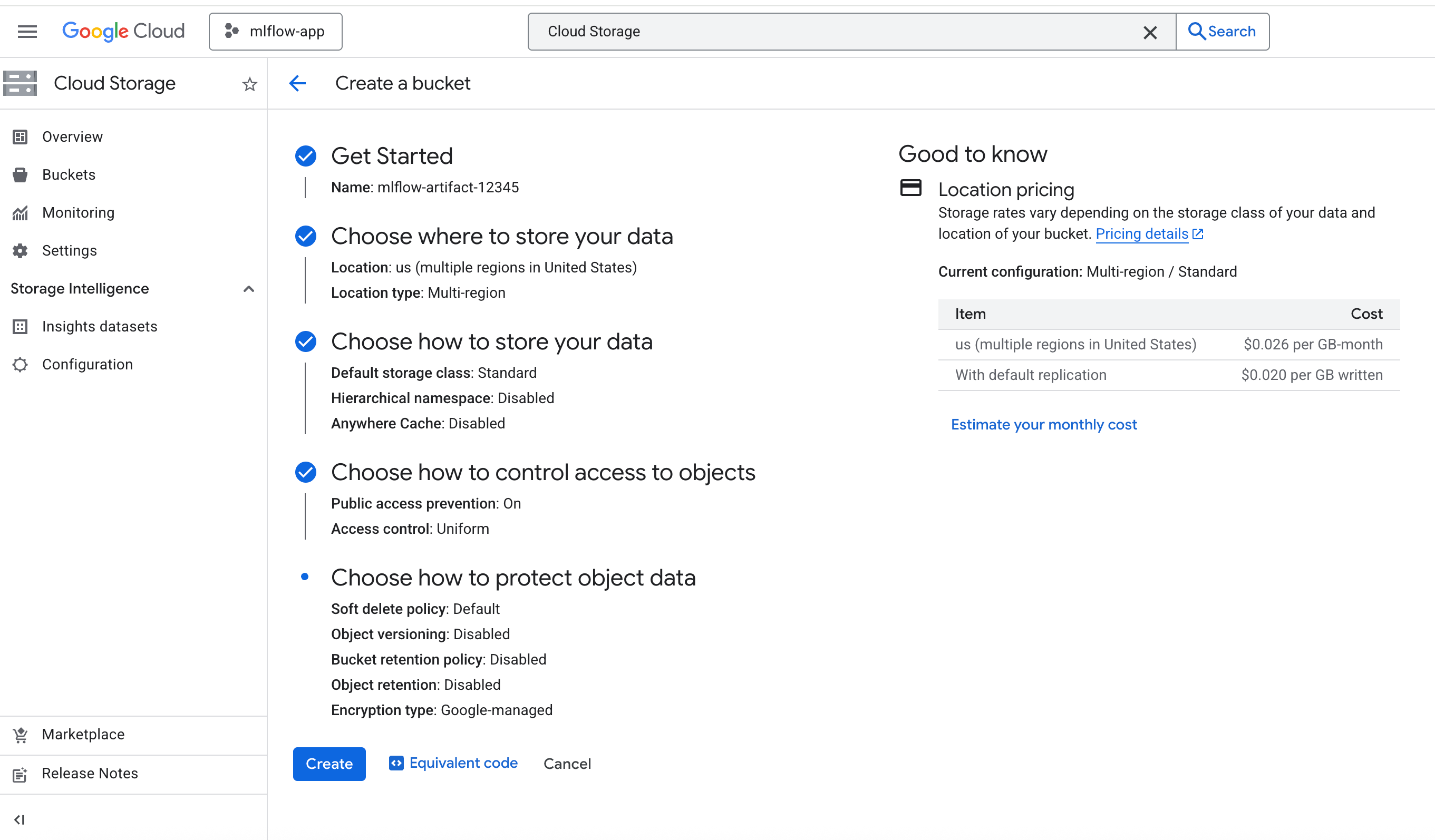
Task: Open the Monitoring page in the sidebar
Action: [x=78, y=213]
